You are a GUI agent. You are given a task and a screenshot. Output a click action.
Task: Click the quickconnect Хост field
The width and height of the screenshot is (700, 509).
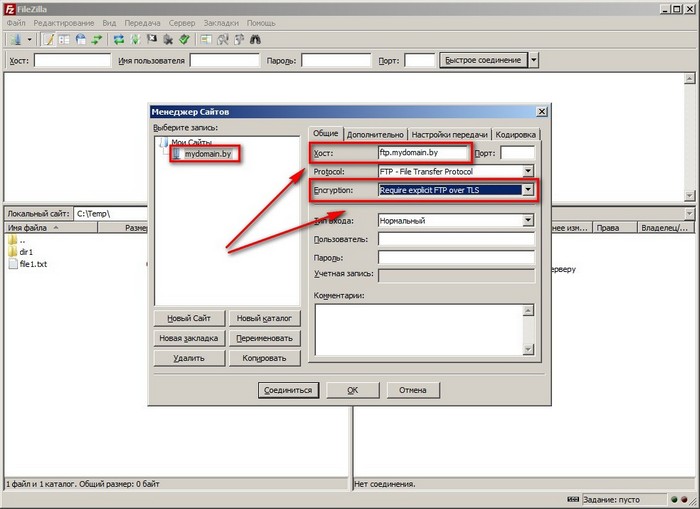click(72, 60)
